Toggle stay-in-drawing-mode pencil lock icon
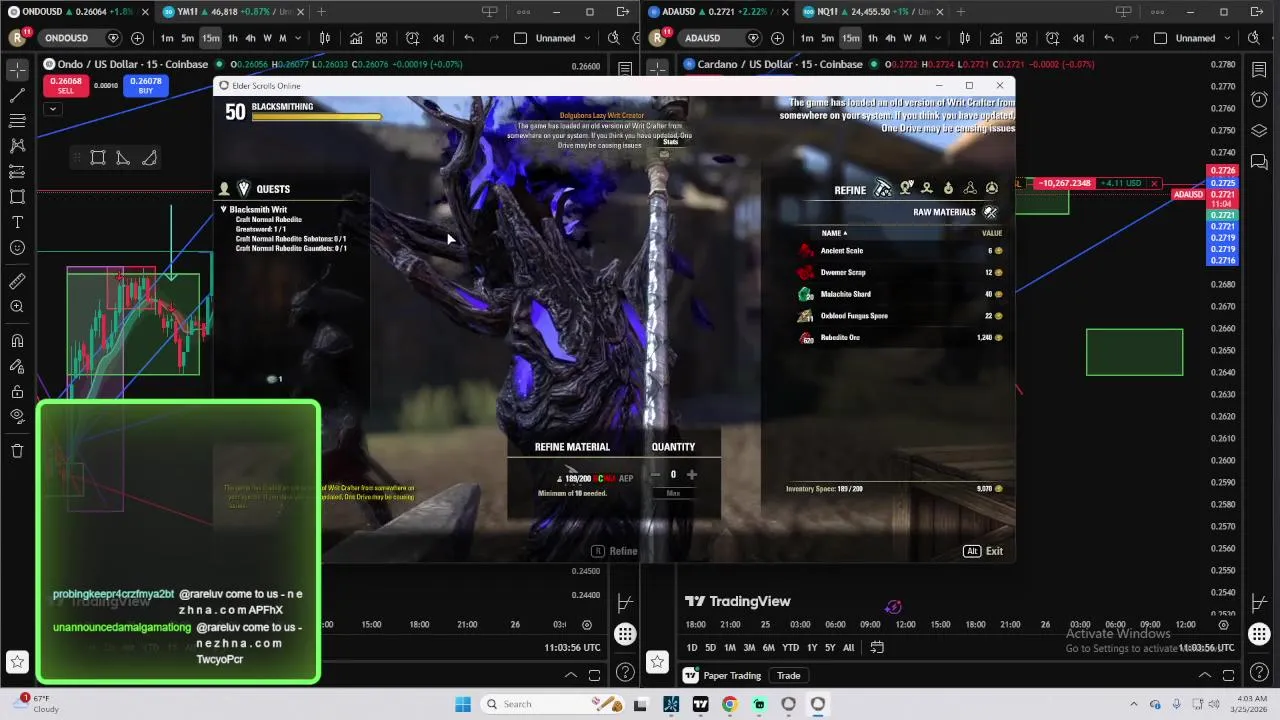The height and width of the screenshot is (720, 1280). pos(17,366)
